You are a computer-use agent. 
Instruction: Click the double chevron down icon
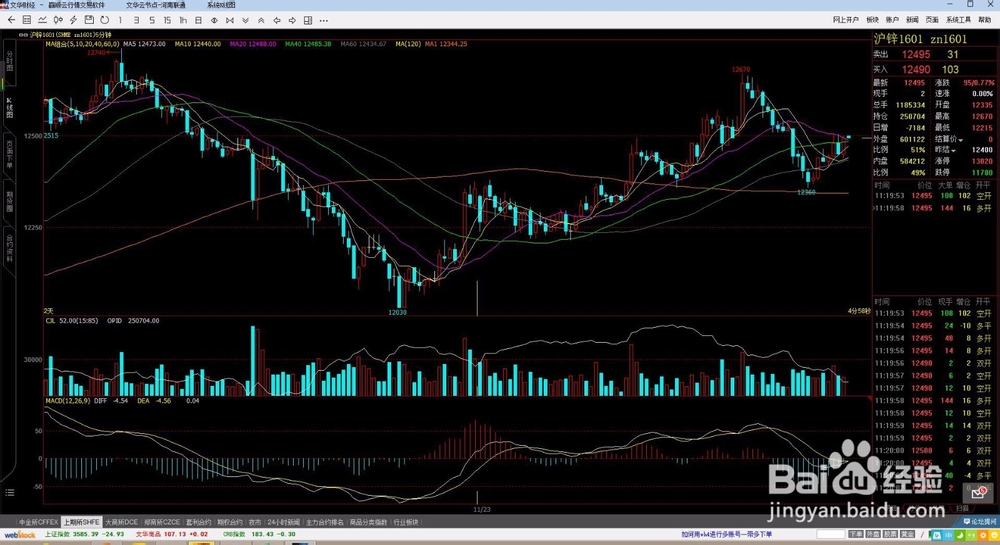tap(246, 20)
